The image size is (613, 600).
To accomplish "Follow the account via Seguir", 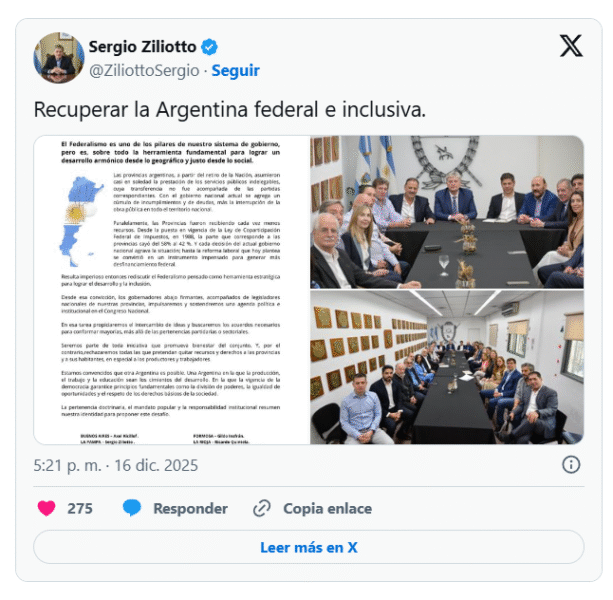I will point(235,71).
